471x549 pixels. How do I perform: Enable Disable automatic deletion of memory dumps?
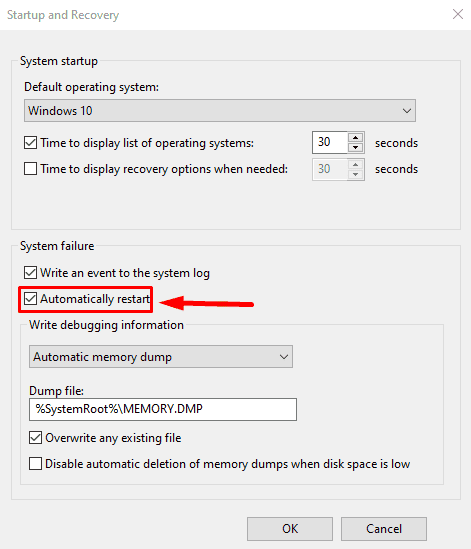click(35, 464)
